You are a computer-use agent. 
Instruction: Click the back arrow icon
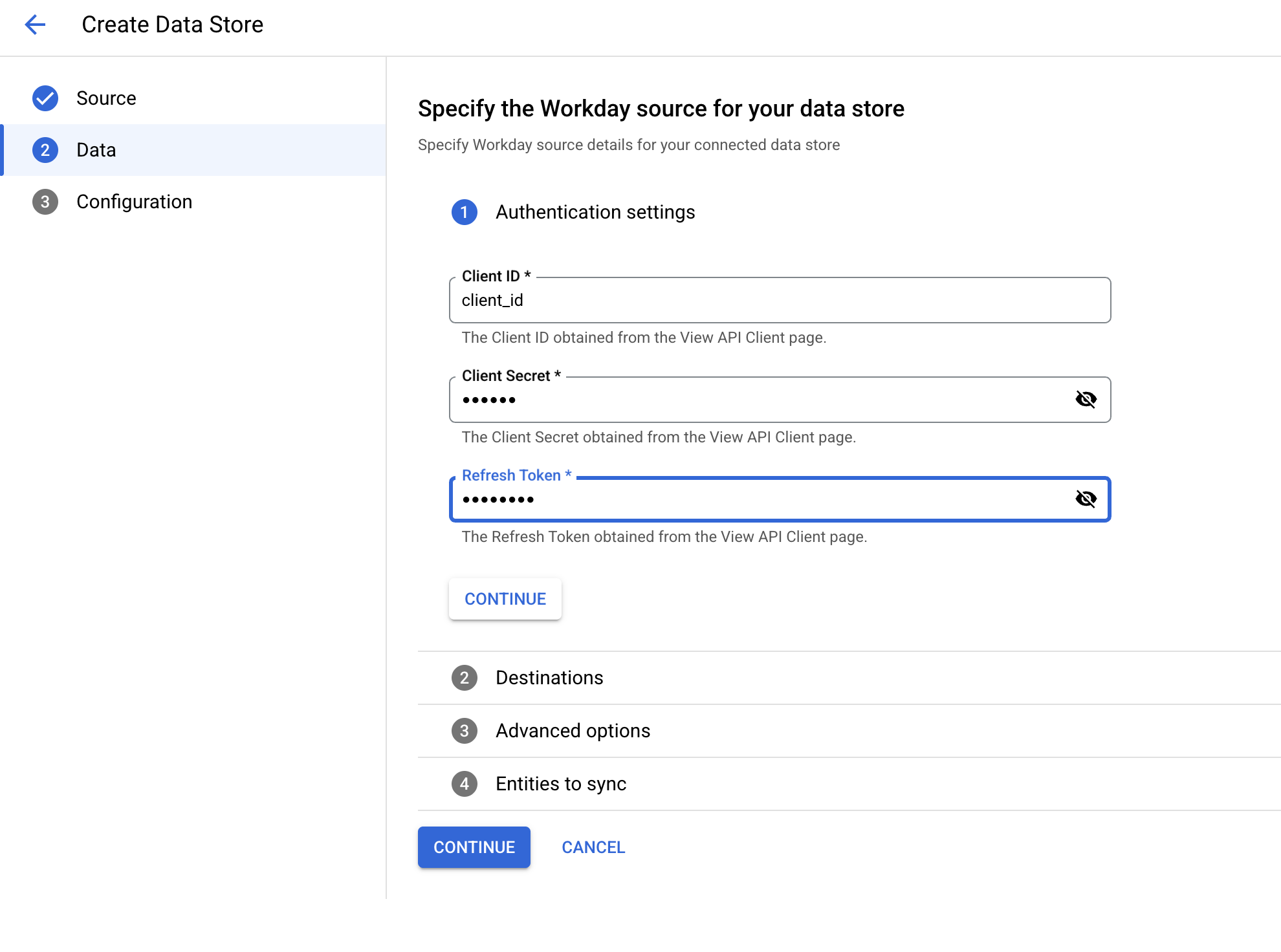(x=35, y=25)
